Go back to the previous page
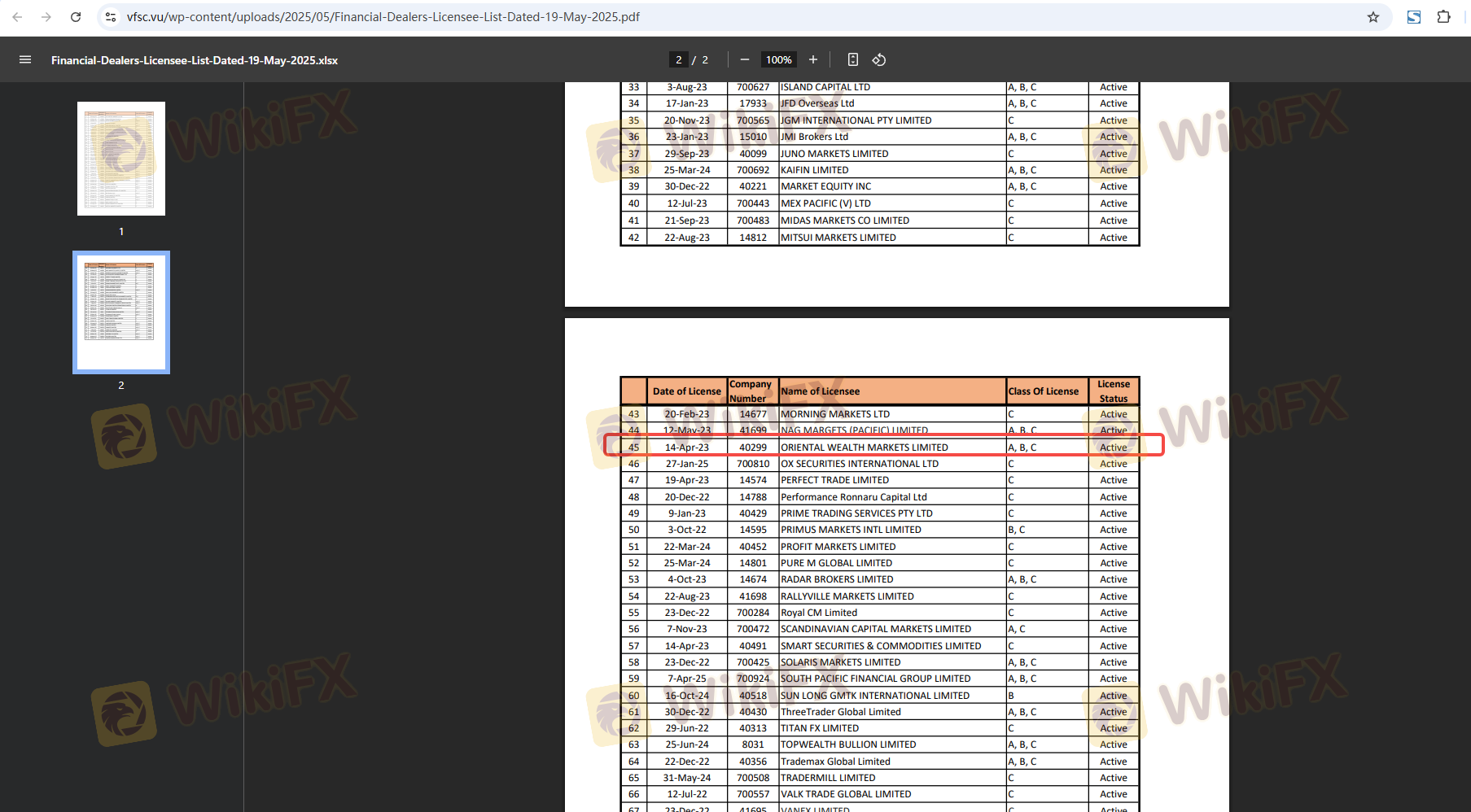 (17, 17)
